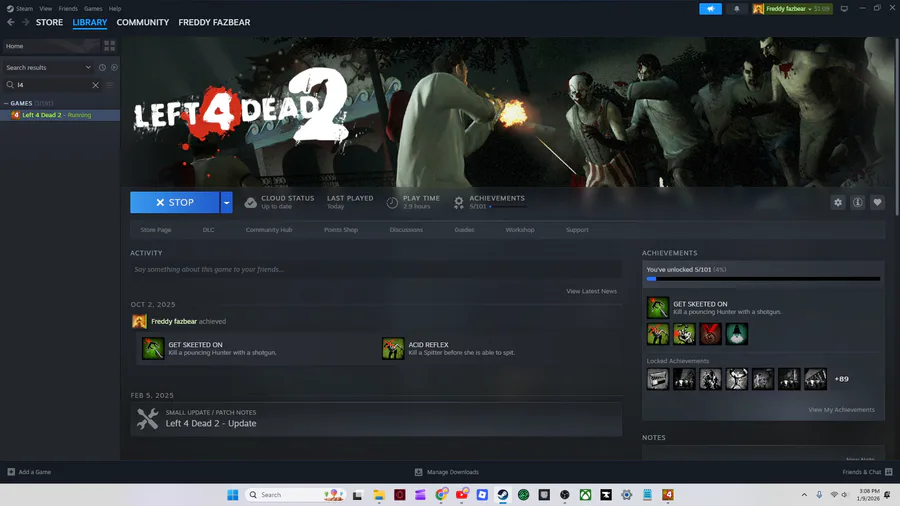Open Steam announcements megaphone button

[x=711, y=9]
